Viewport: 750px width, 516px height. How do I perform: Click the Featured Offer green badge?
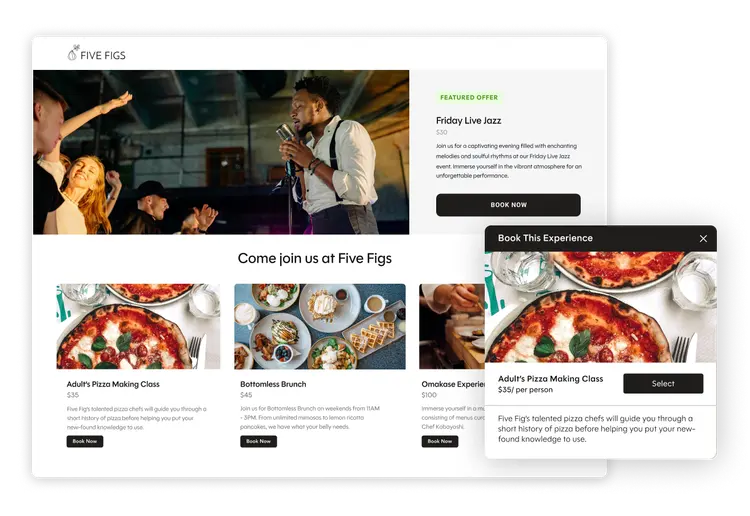click(x=469, y=98)
